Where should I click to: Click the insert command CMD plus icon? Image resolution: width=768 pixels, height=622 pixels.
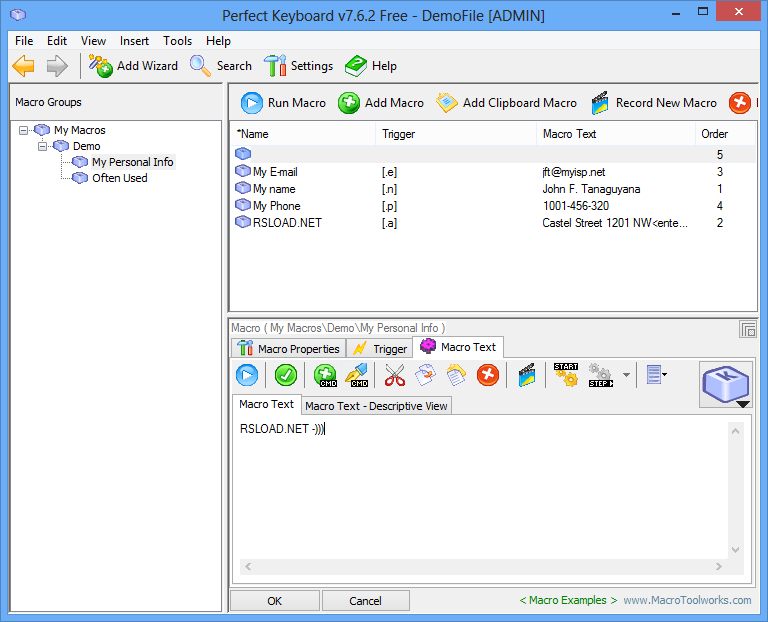tap(325, 375)
